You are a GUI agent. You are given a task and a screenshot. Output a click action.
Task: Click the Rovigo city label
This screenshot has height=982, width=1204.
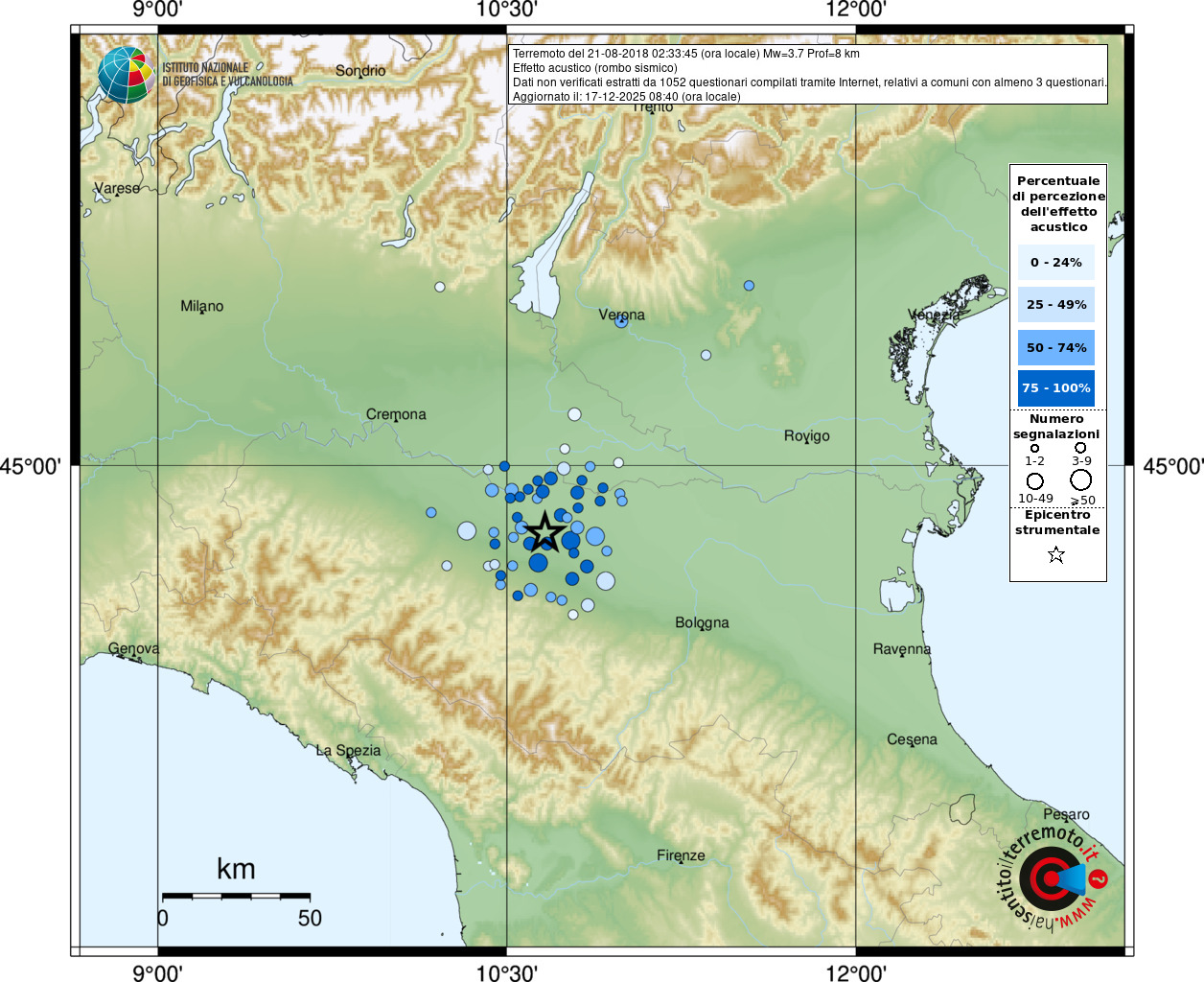pyautogui.click(x=806, y=435)
